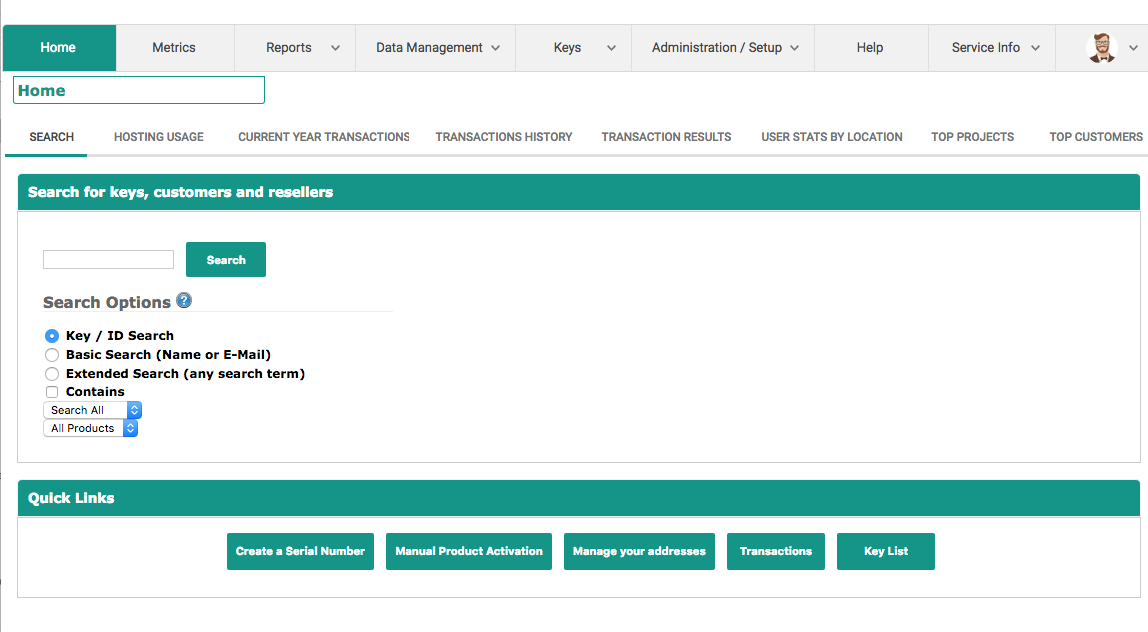
Task: Click the Search Options help question-mark icon
Action: (184, 301)
